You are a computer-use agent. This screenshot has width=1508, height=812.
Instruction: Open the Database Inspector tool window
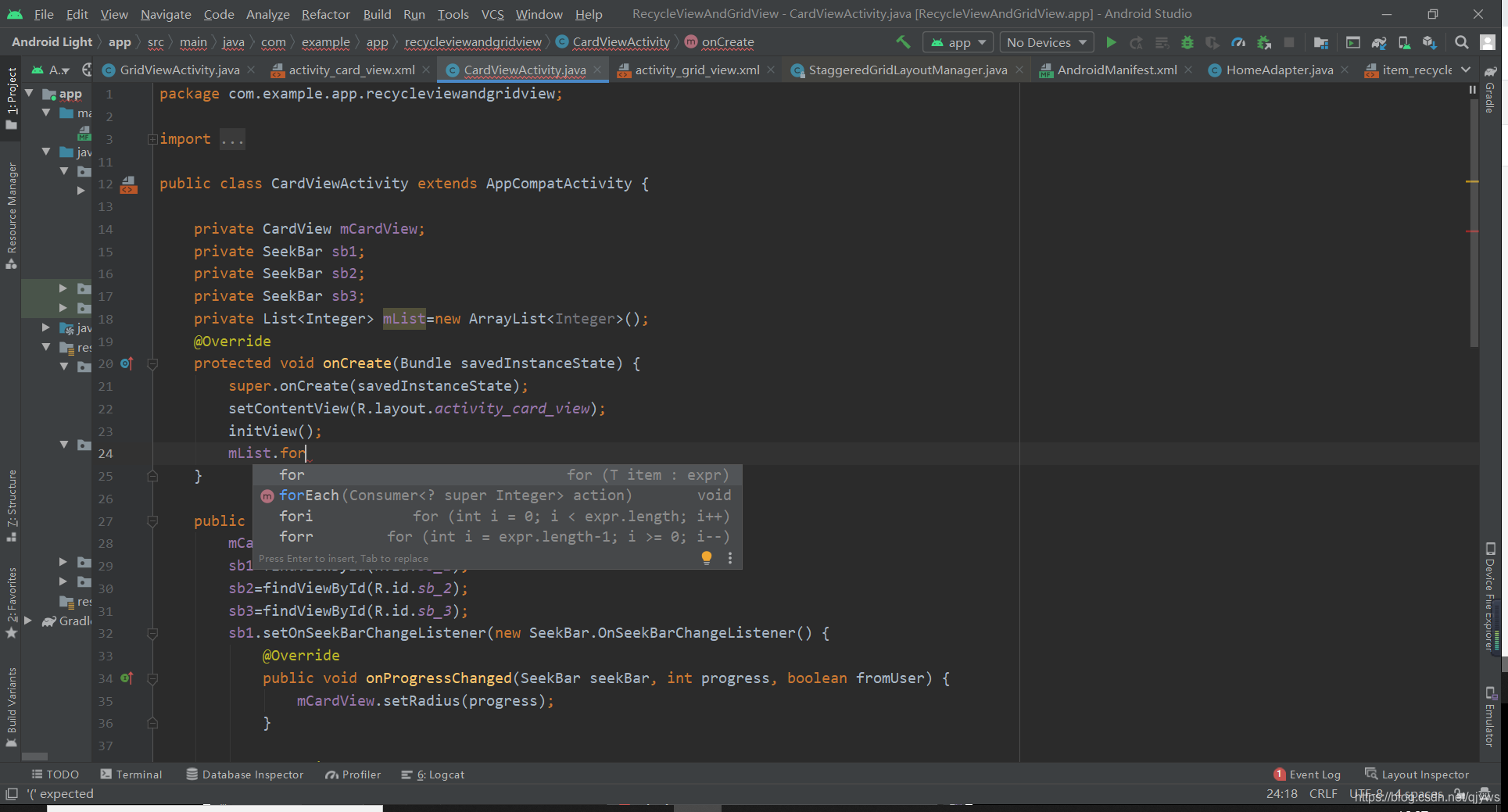tap(245, 774)
